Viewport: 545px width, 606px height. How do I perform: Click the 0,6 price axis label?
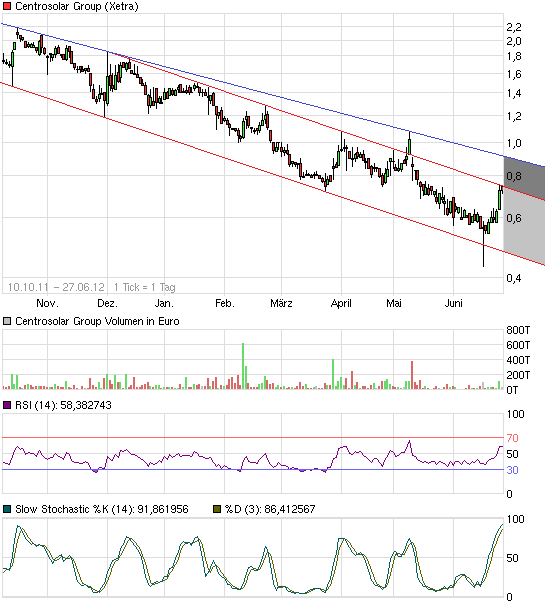pyautogui.click(x=514, y=218)
